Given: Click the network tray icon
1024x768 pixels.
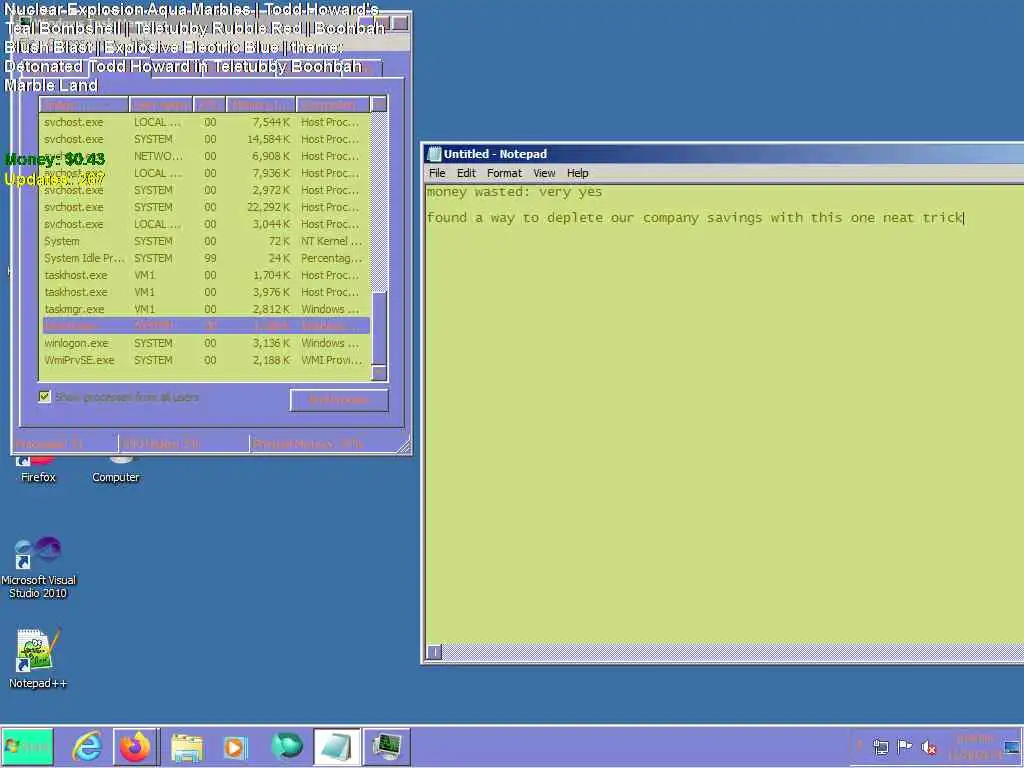Looking at the screenshot, I should (x=880, y=746).
